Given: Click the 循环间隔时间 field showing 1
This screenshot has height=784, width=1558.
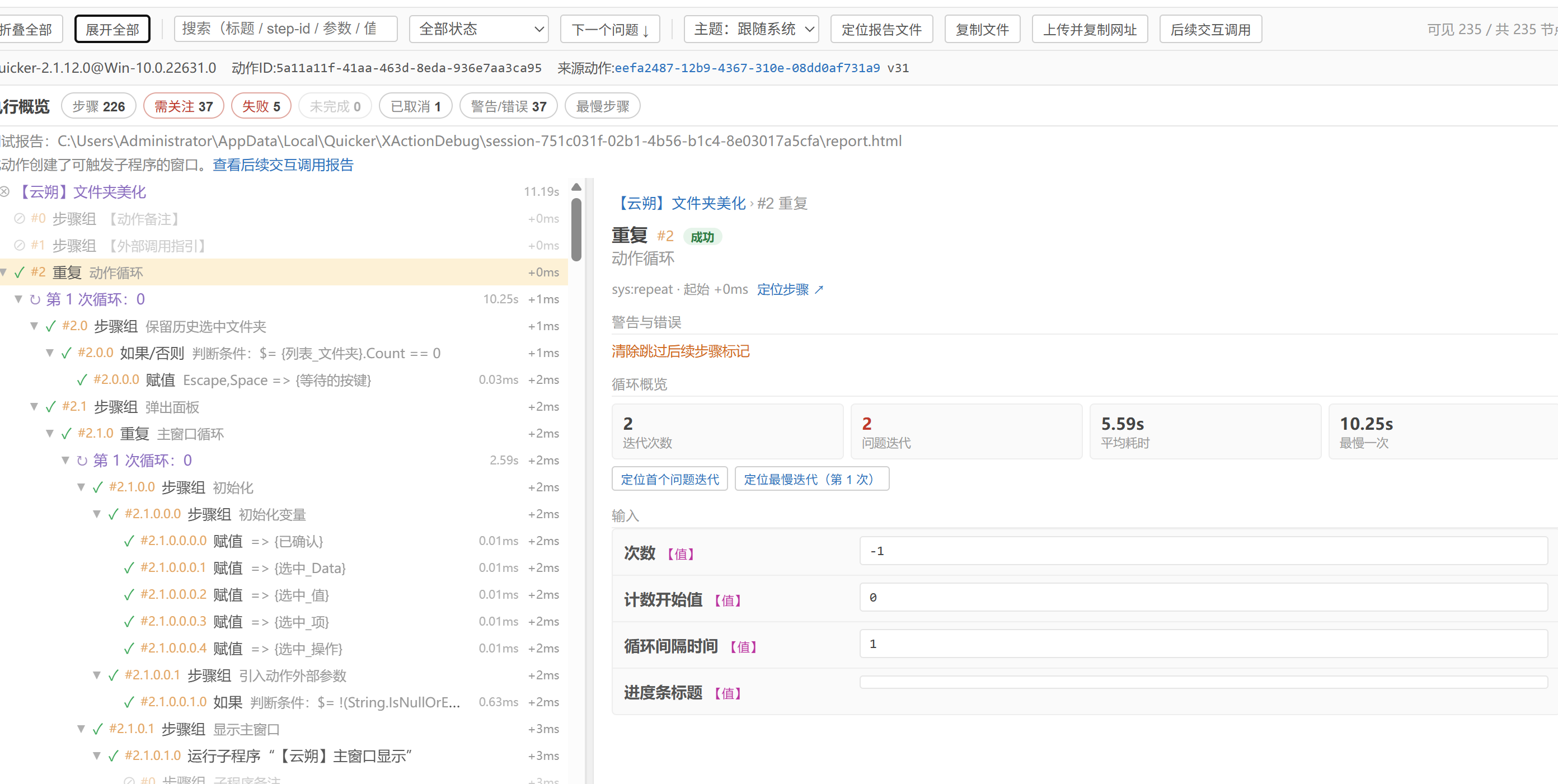Looking at the screenshot, I should pyautogui.click(x=1203, y=644).
